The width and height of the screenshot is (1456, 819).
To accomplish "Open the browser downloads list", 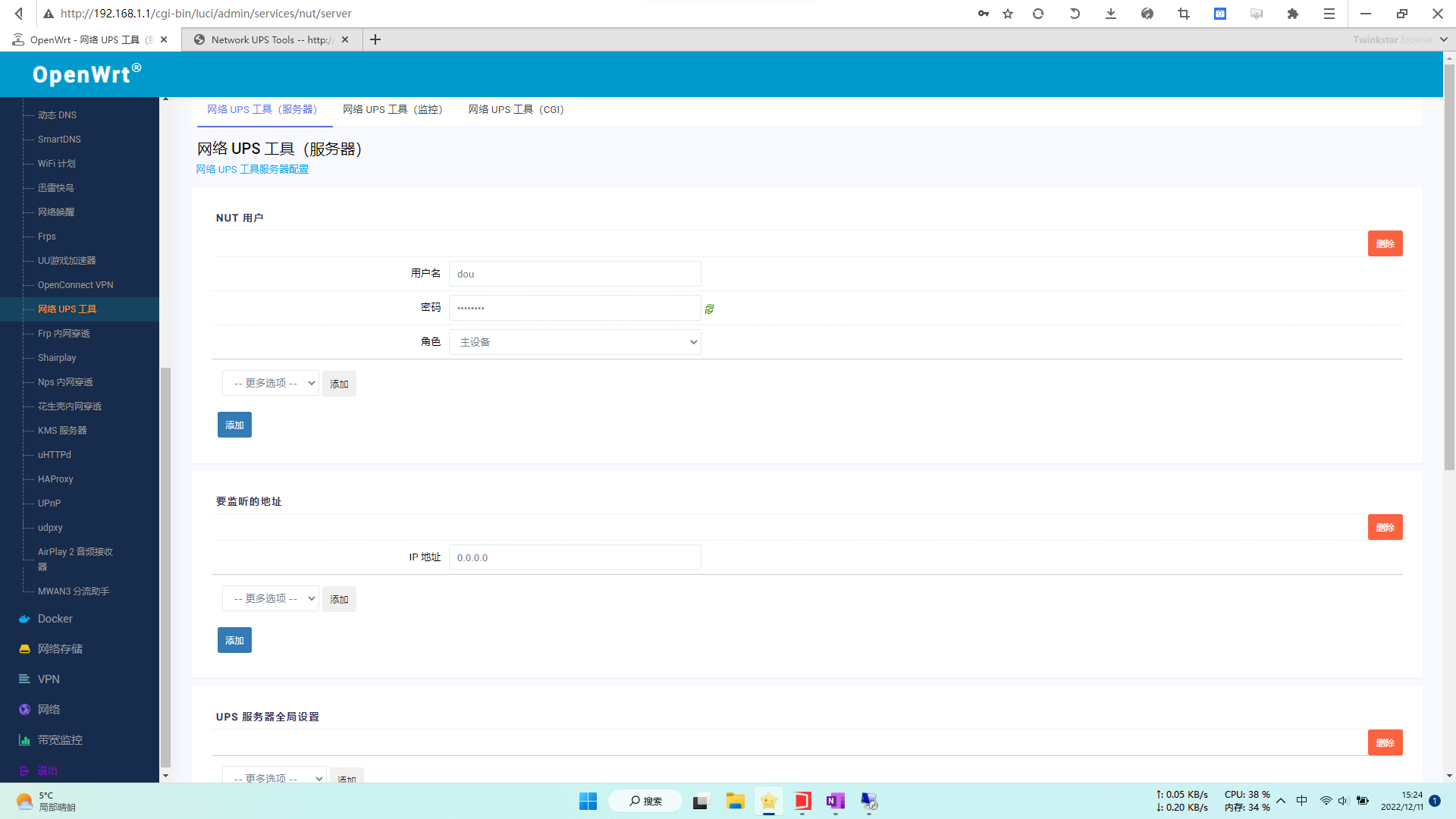I will (x=1110, y=14).
